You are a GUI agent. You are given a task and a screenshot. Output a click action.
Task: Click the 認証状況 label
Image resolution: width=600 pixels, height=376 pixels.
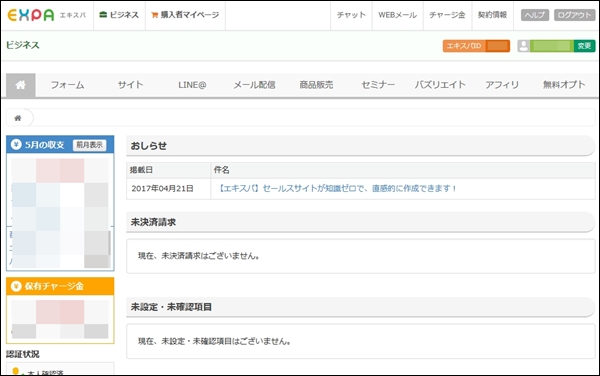(x=23, y=354)
